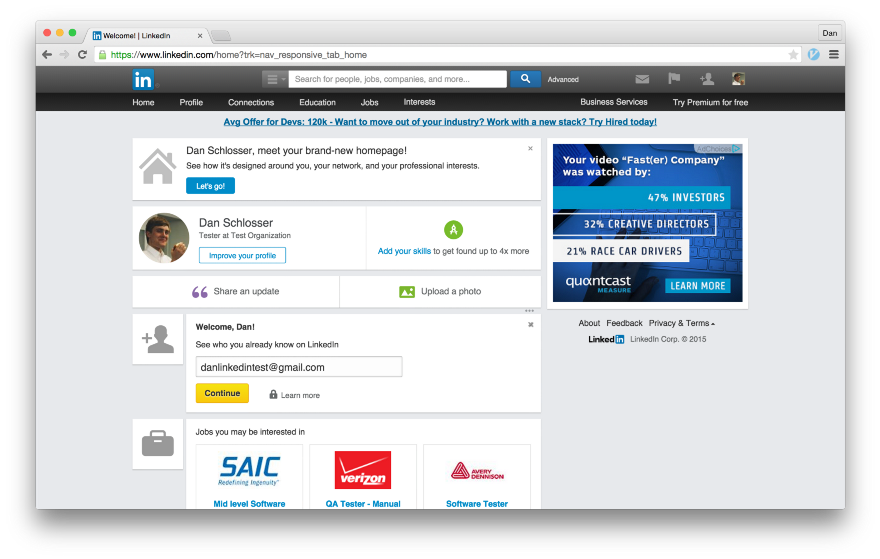
Task: Click the purple quote marks icon
Action: pos(199,292)
